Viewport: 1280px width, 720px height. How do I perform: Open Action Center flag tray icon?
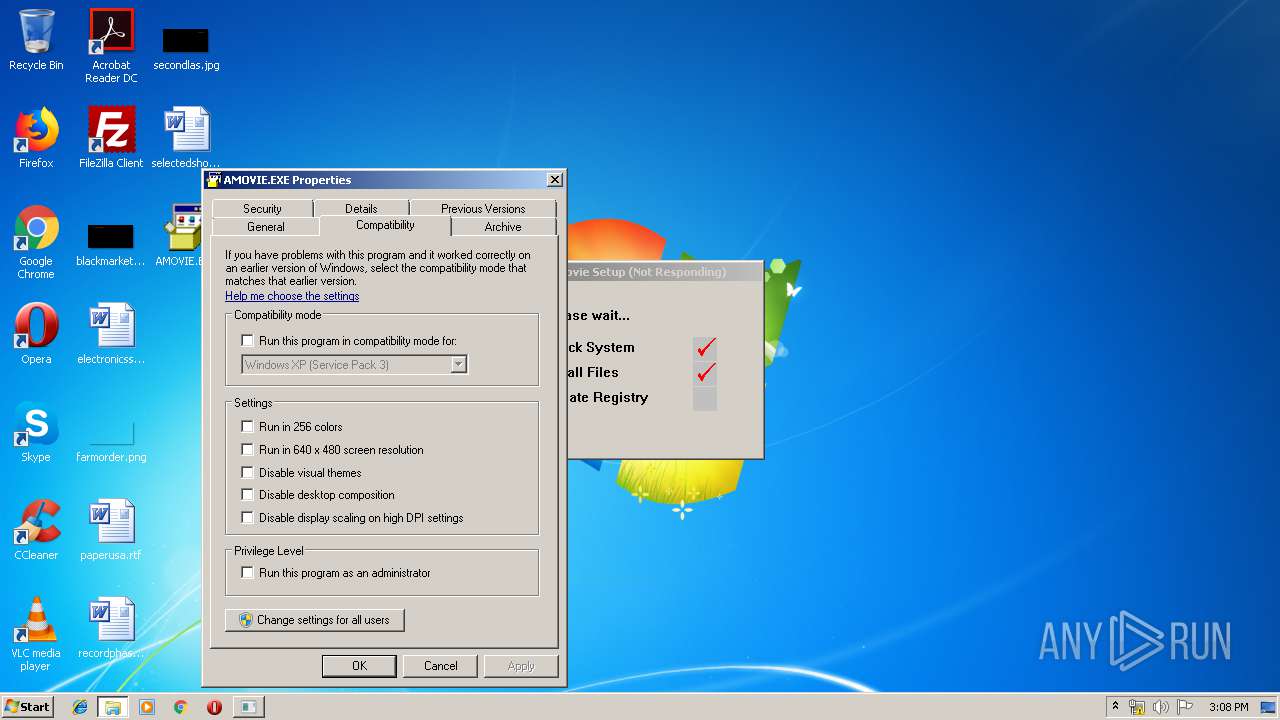point(1185,707)
